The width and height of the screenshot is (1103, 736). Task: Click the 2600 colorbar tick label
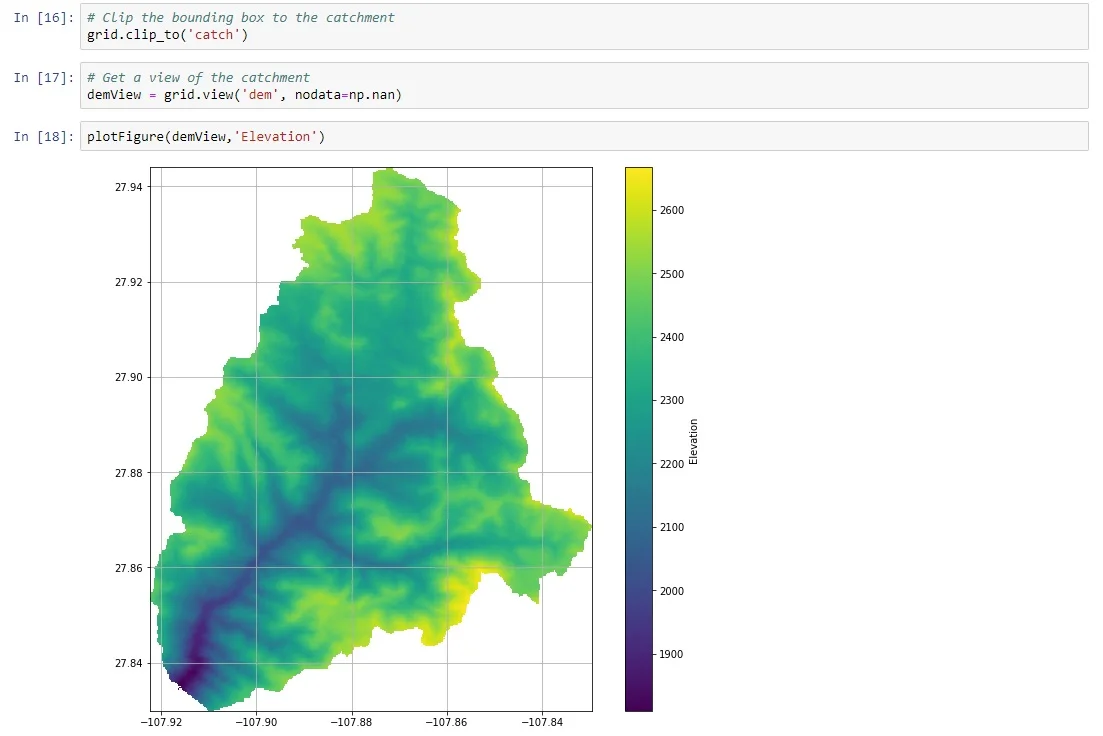[x=672, y=210]
